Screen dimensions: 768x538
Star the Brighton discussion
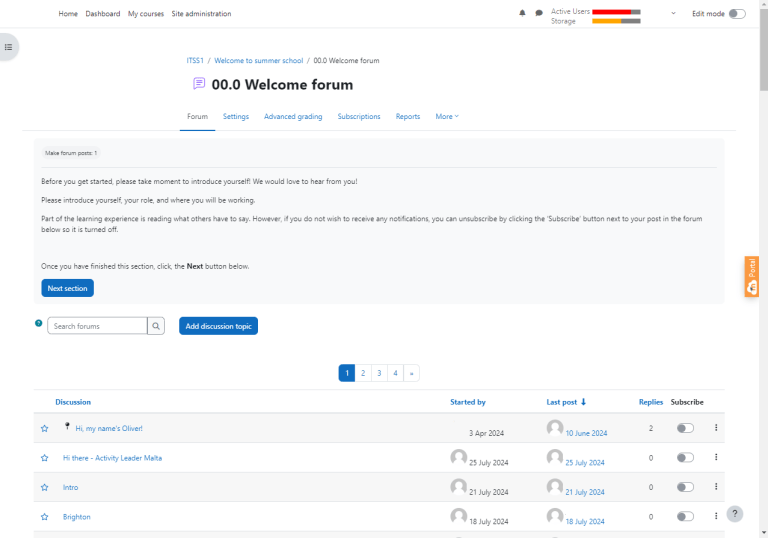44,517
